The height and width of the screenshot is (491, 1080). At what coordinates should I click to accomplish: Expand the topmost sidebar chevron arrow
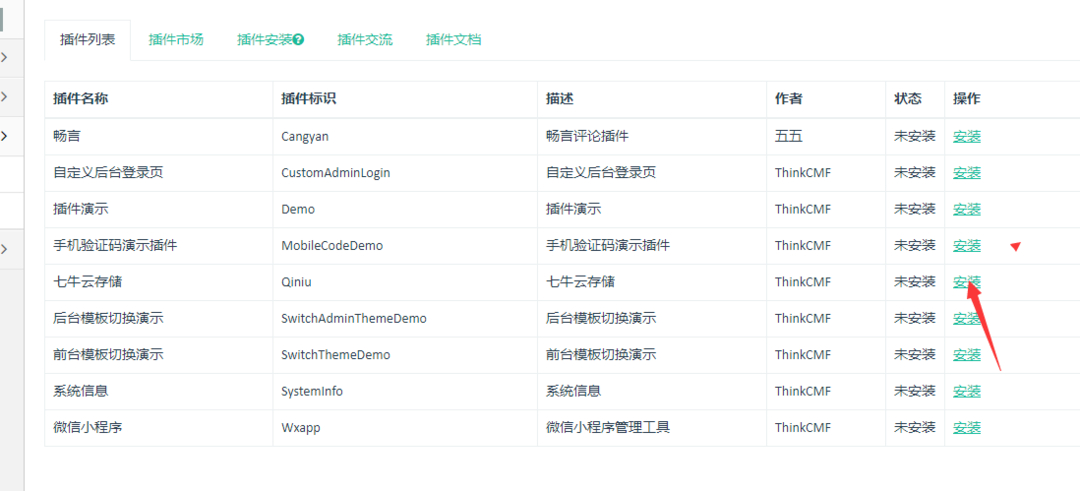[4, 57]
